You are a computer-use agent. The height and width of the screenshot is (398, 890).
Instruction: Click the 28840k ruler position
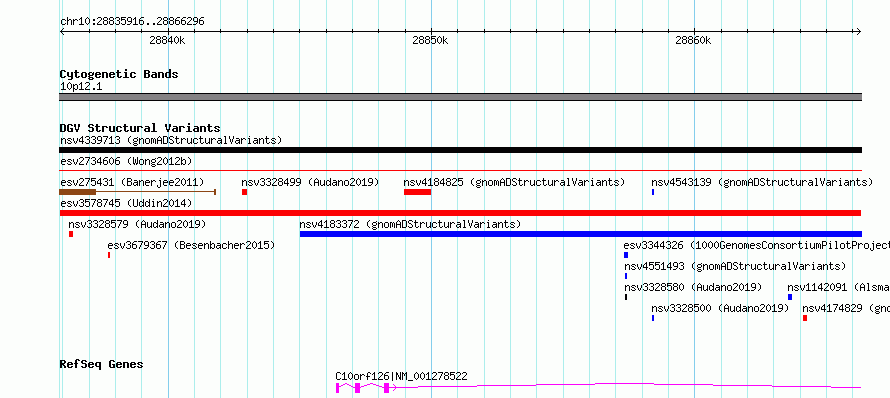[x=167, y=40]
